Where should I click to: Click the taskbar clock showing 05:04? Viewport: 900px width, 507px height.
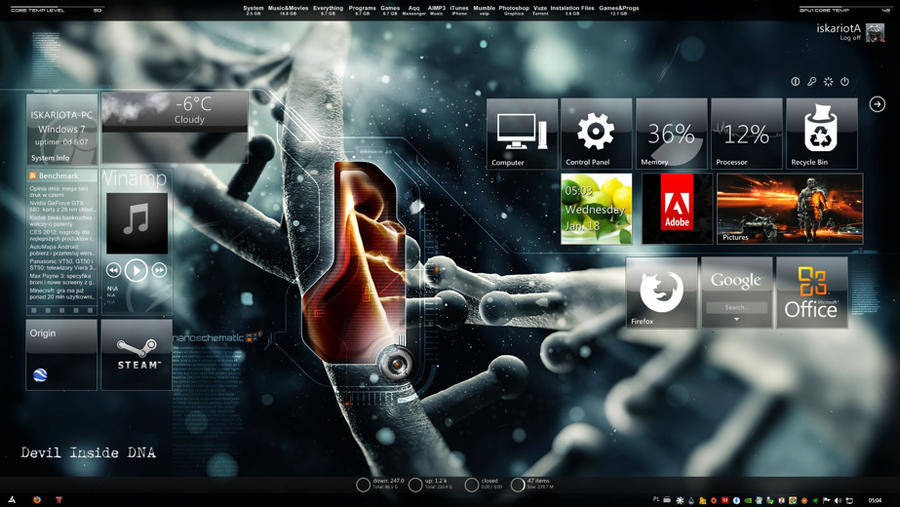tap(875, 501)
